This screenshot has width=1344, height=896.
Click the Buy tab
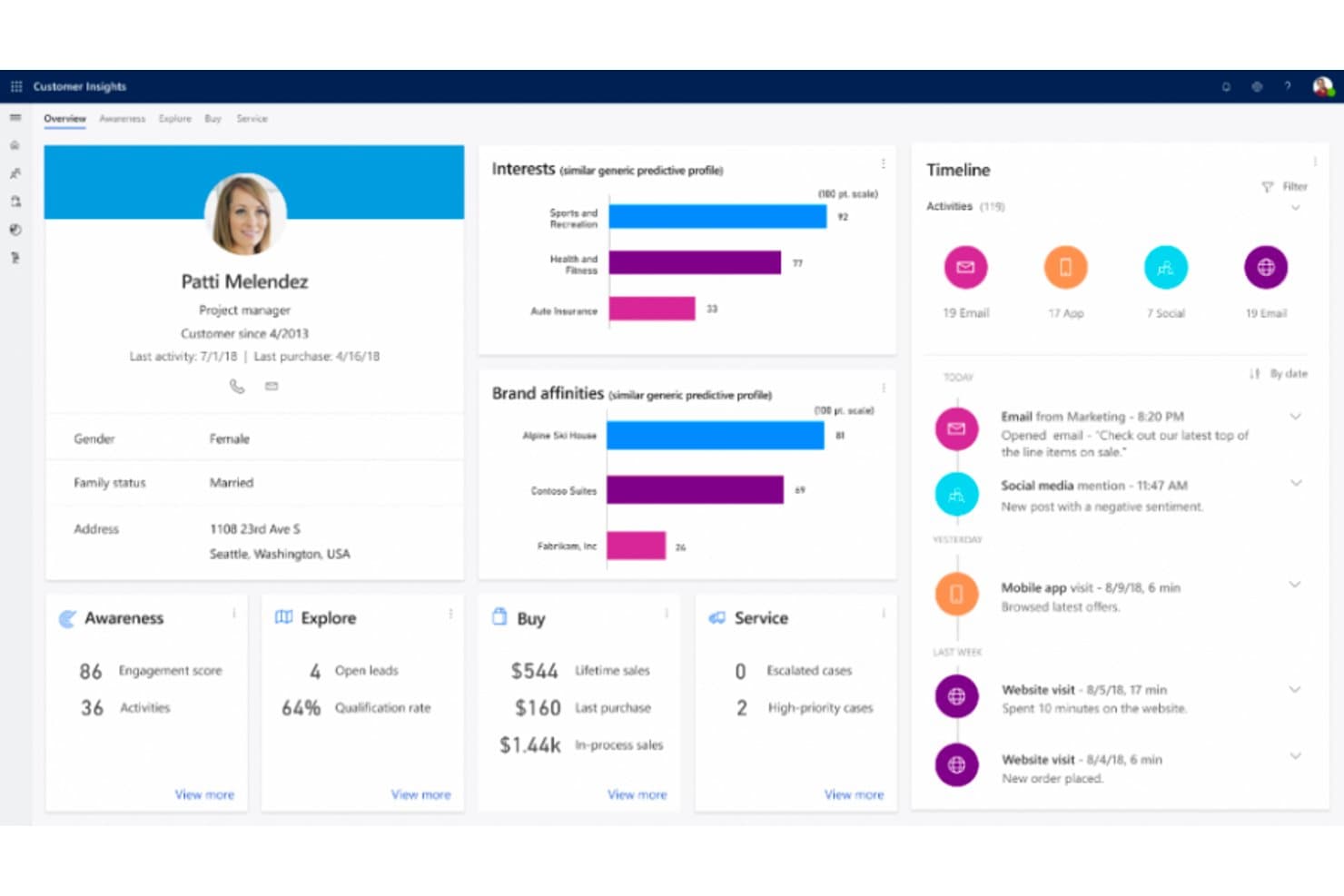[213, 119]
